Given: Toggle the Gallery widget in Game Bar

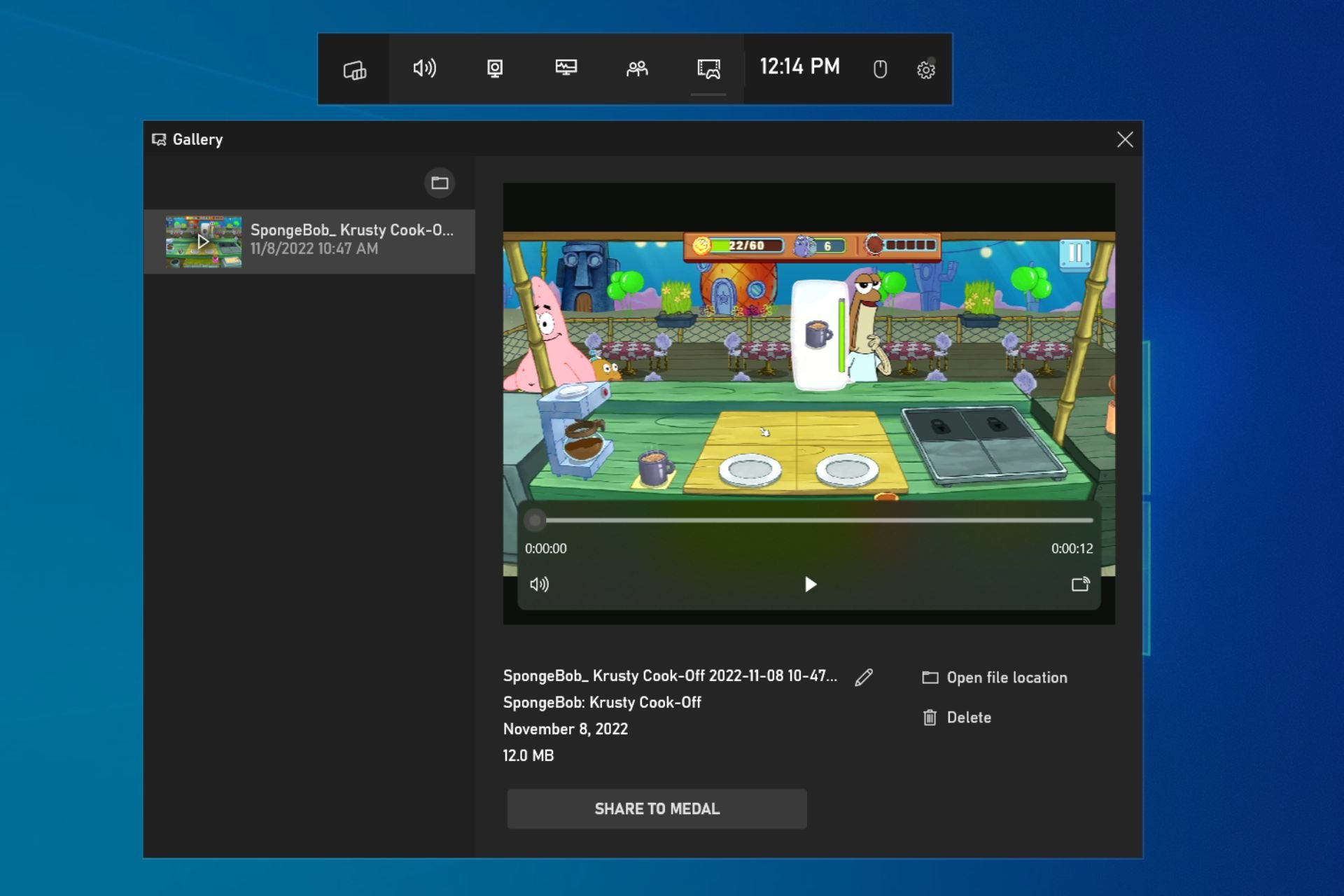Looking at the screenshot, I should click(x=708, y=69).
